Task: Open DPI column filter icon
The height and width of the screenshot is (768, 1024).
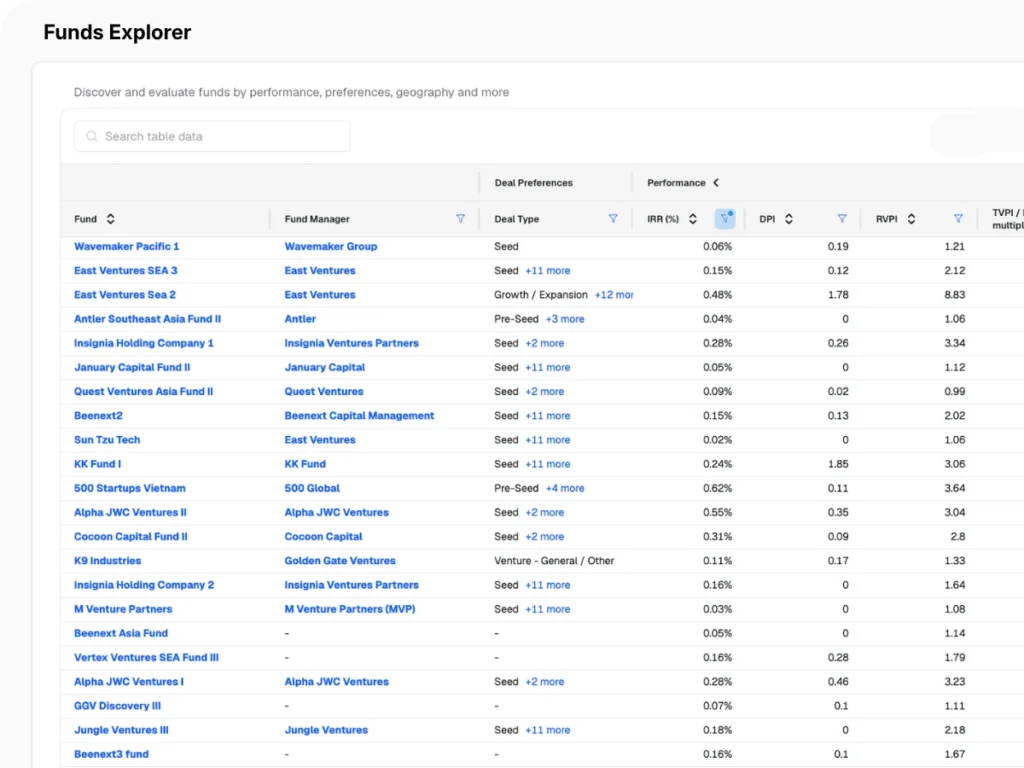Action: tap(842, 219)
